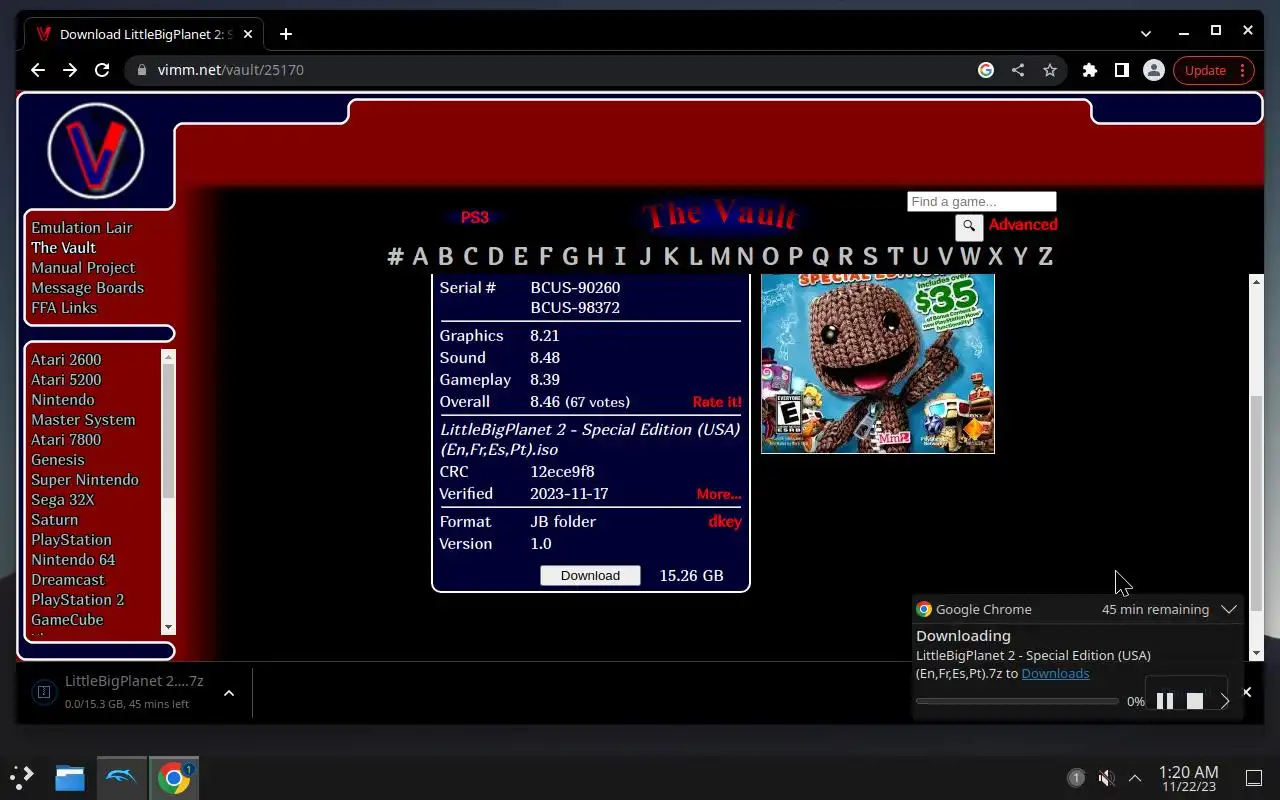The height and width of the screenshot is (800, 1280).
Task: Browse games starting with # symbol
Action: [395, 257]
